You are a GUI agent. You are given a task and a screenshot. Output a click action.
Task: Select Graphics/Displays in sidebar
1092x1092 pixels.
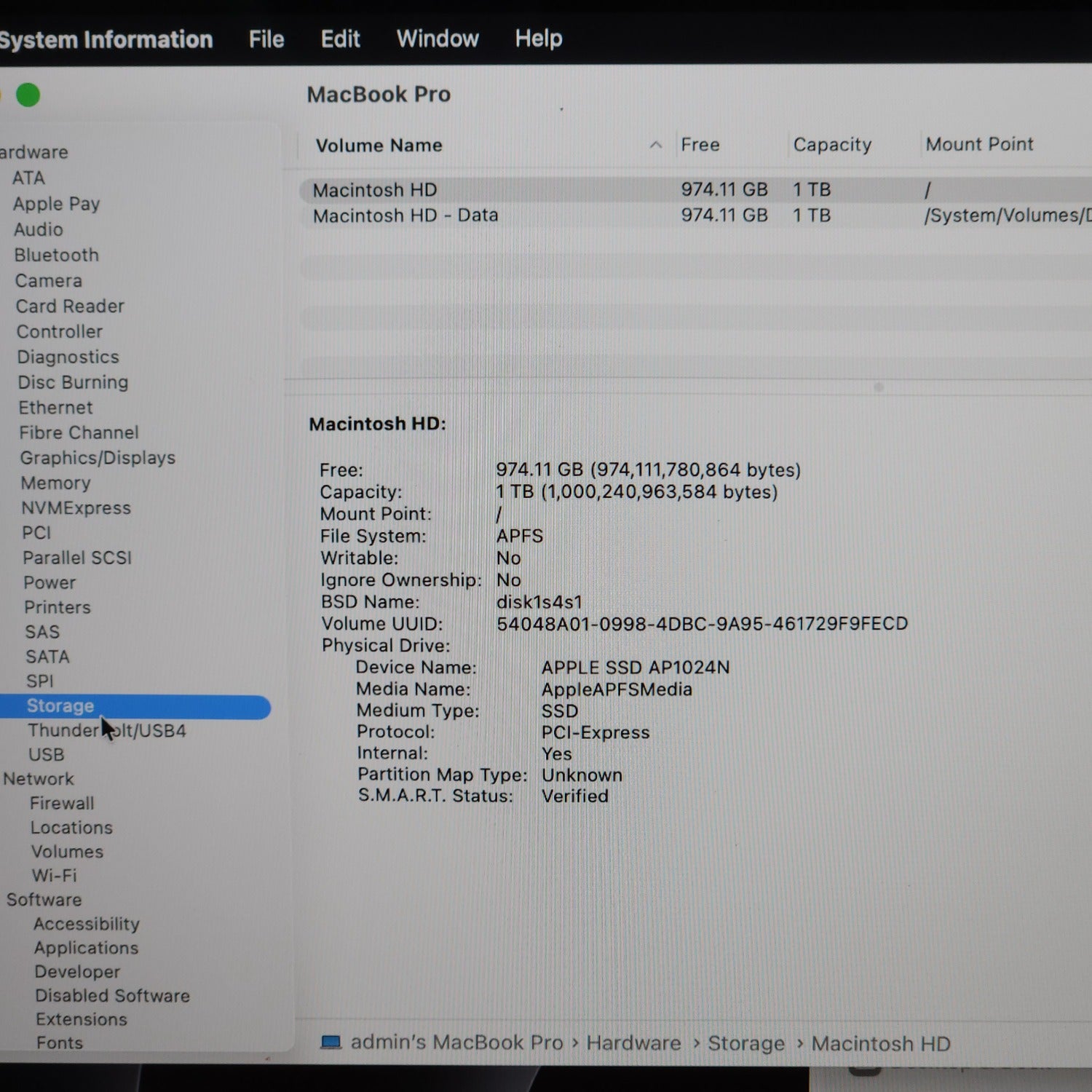(x=98, y=458)
